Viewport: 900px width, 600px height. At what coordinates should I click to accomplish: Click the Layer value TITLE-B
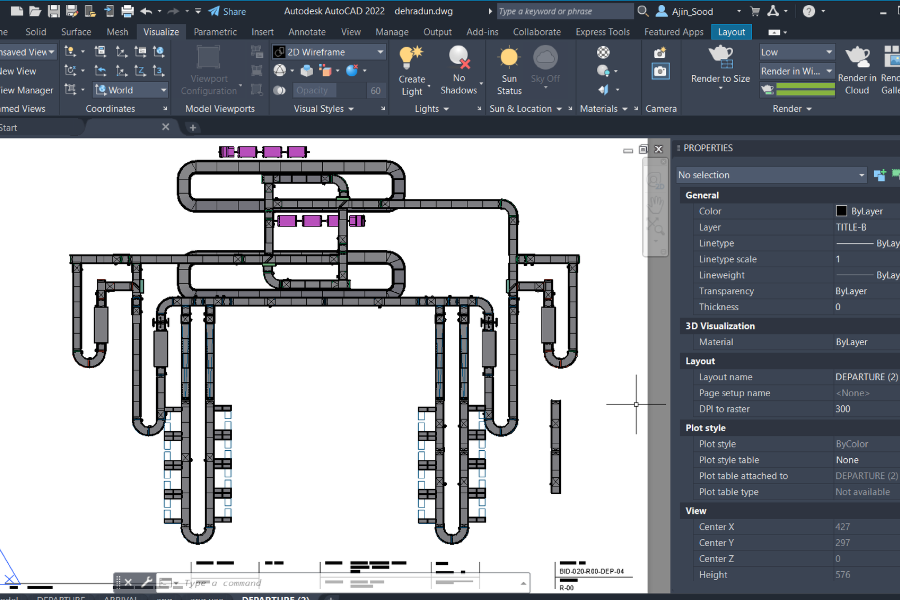click(851, 227)
